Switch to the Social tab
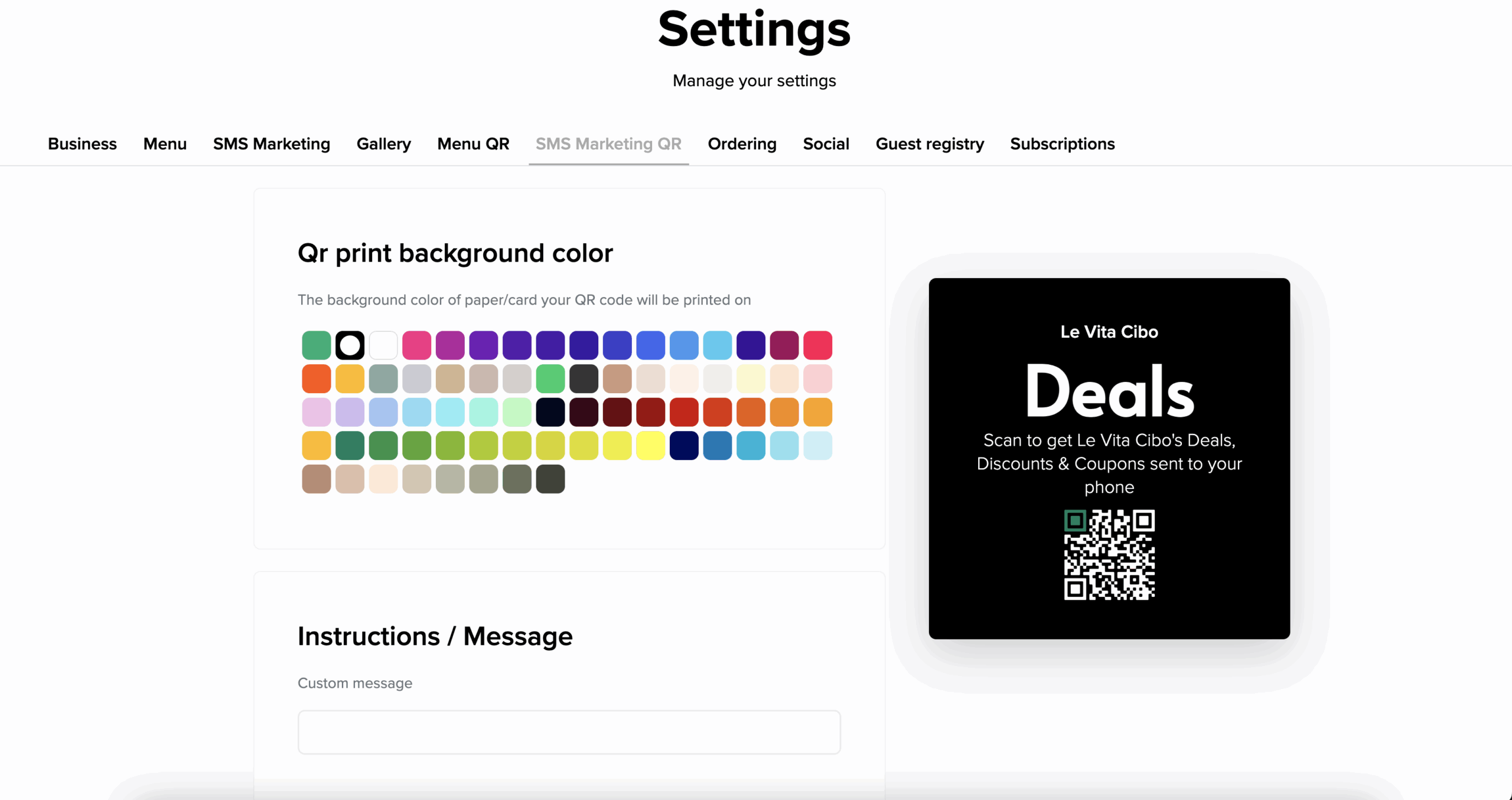Image resolution: width=1512 pixels, height=800 pixels. pyautogui.click(x=826, y=143)
